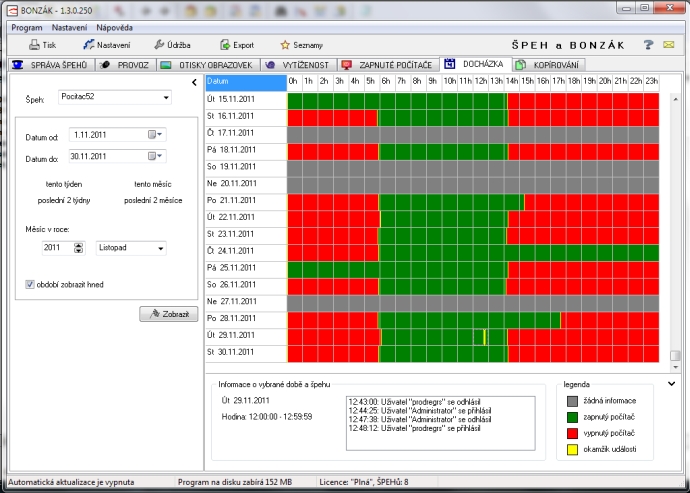The image size is (690, 493).
Task: Open the Datum od calendar dropdown
Action: coord(155,135)
